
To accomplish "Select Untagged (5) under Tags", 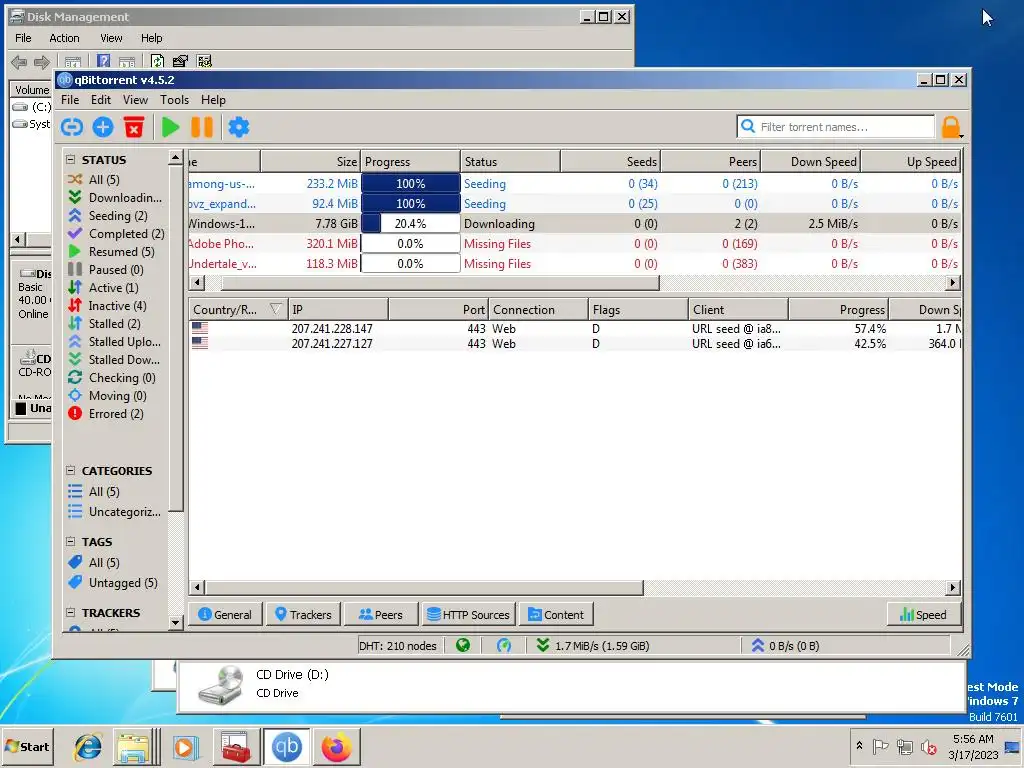I will pos(114,583).
